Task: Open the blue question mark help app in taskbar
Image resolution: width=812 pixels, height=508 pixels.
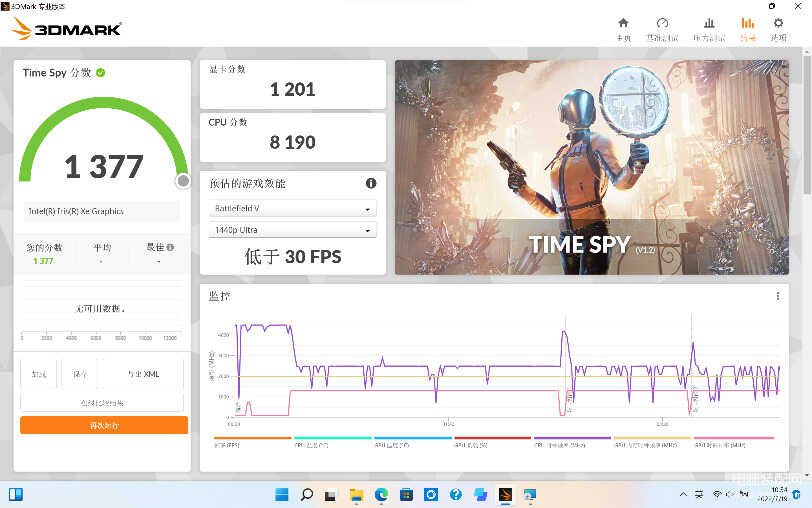Action: point(456,495)
